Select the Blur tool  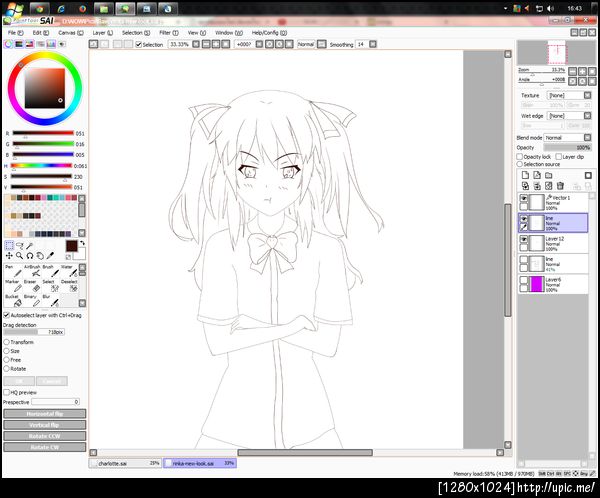coord(51,301)
